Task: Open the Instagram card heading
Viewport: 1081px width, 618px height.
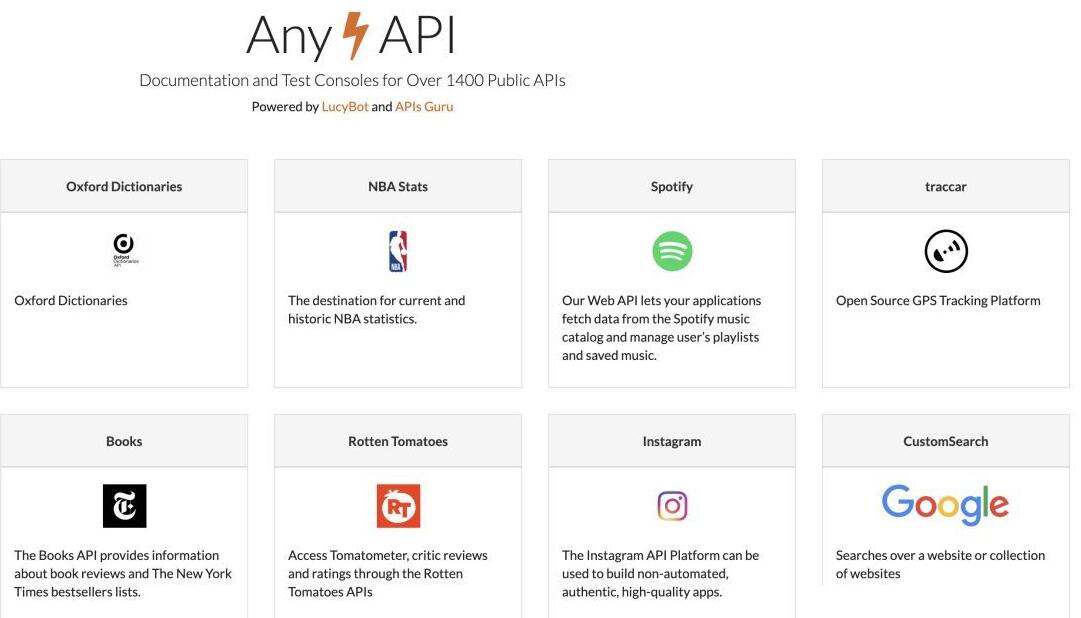Action: (x=672, y=441)
